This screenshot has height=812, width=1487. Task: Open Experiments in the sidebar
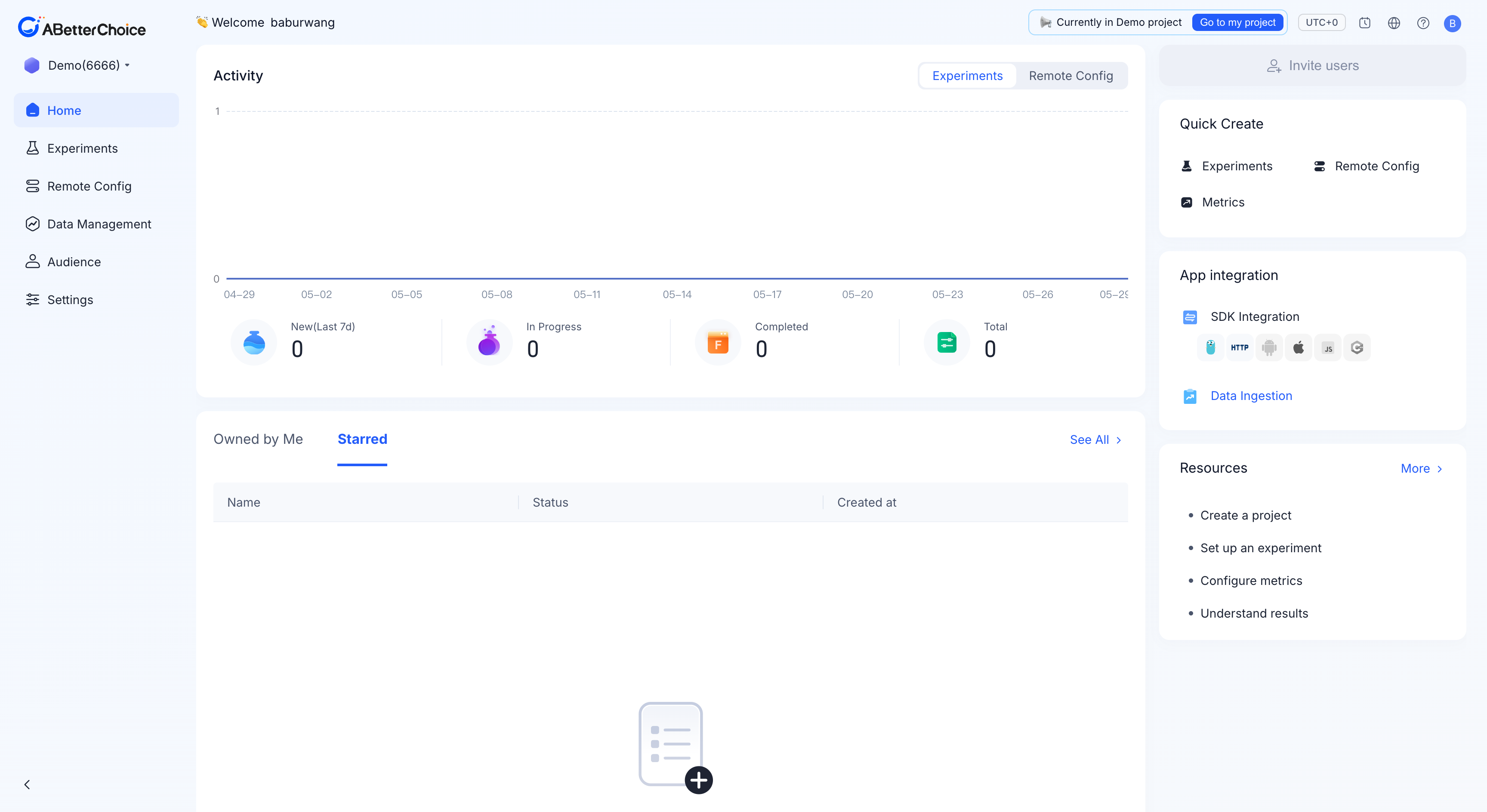pos(96,148)
